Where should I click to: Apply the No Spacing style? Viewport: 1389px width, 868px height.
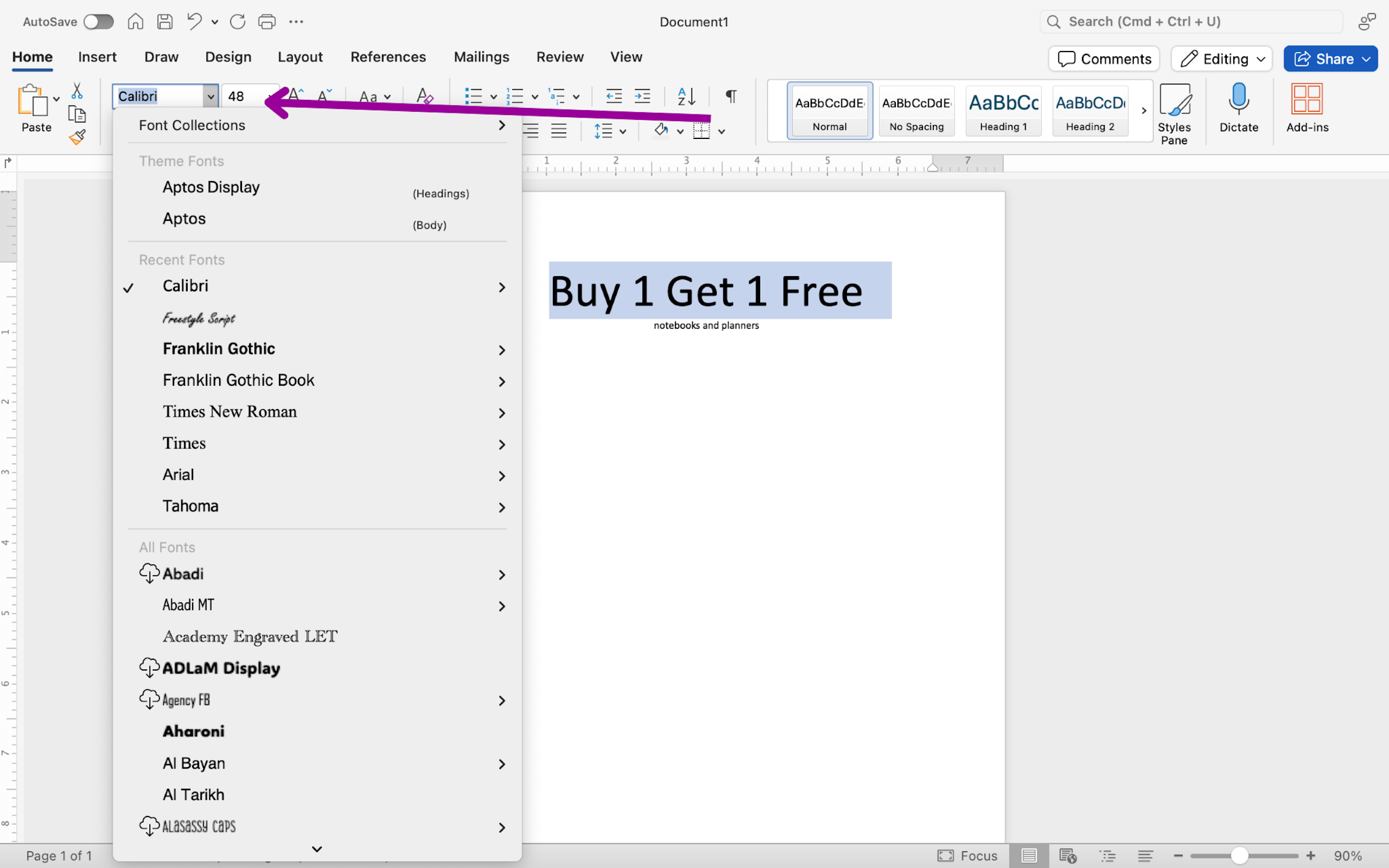[916, 111]
